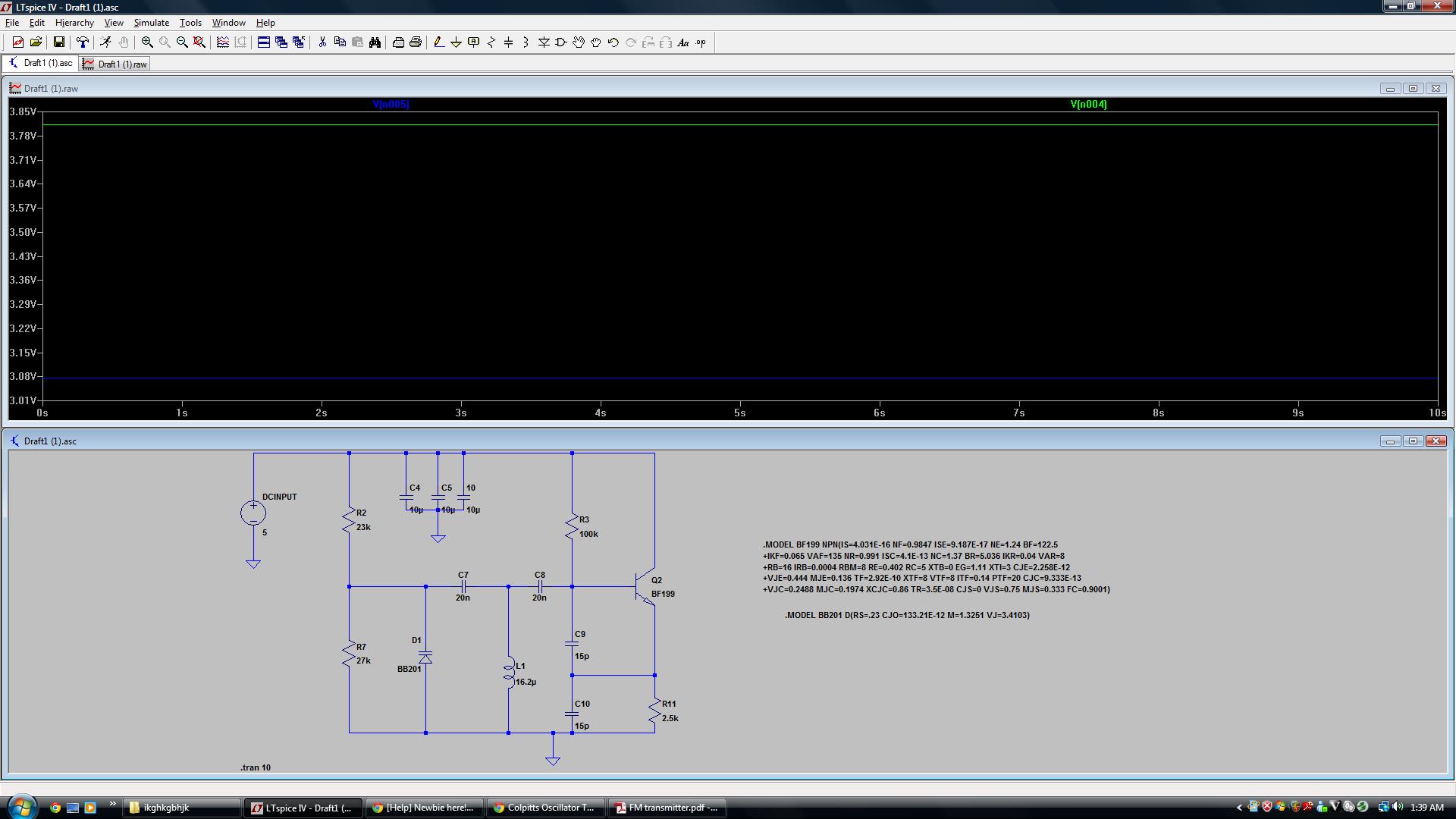Select the Draw Wire pencil tool
This screenshot has width=1456, height=819.
point(438,42)
